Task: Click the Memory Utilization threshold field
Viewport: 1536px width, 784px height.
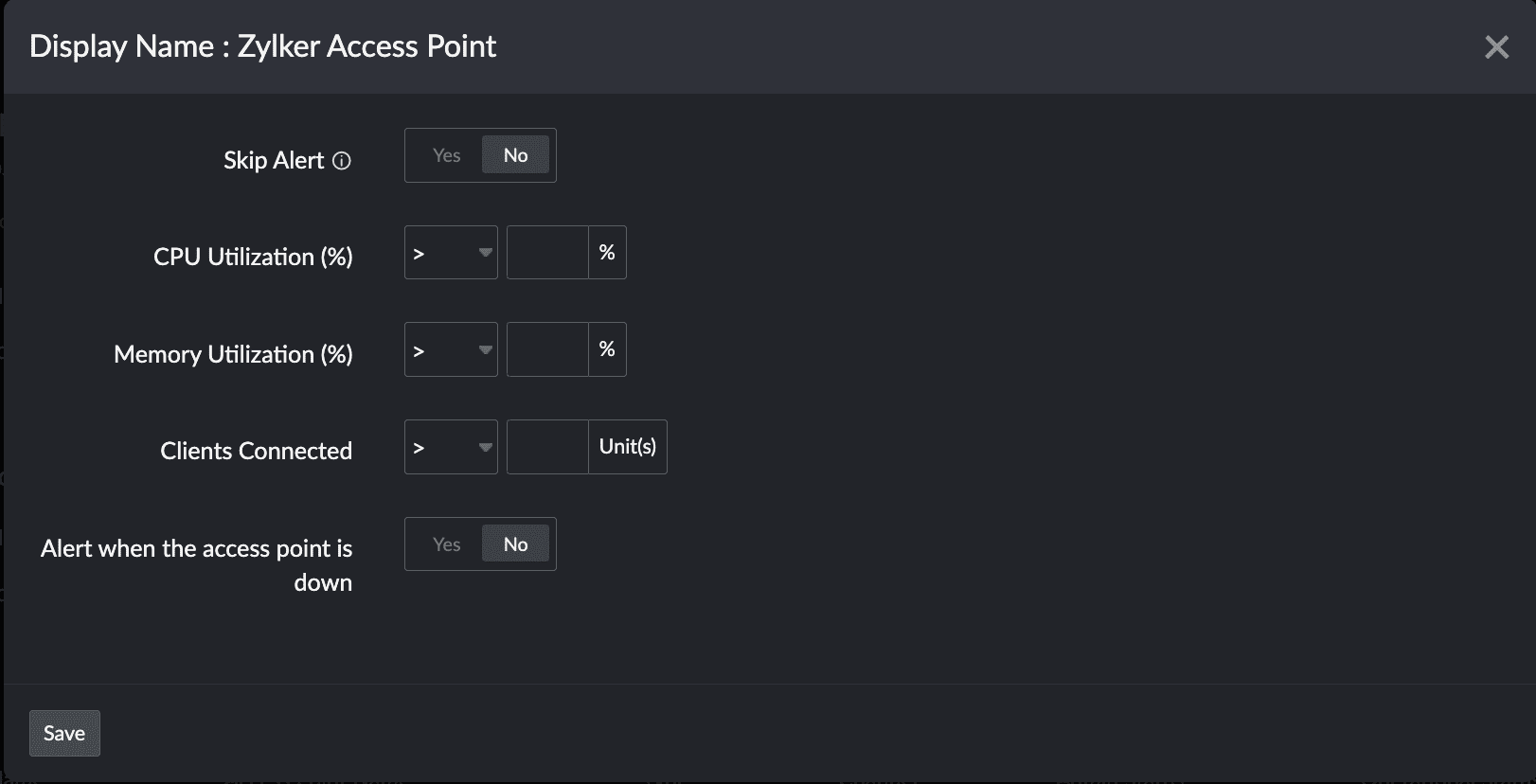Action: click(547, 350)
